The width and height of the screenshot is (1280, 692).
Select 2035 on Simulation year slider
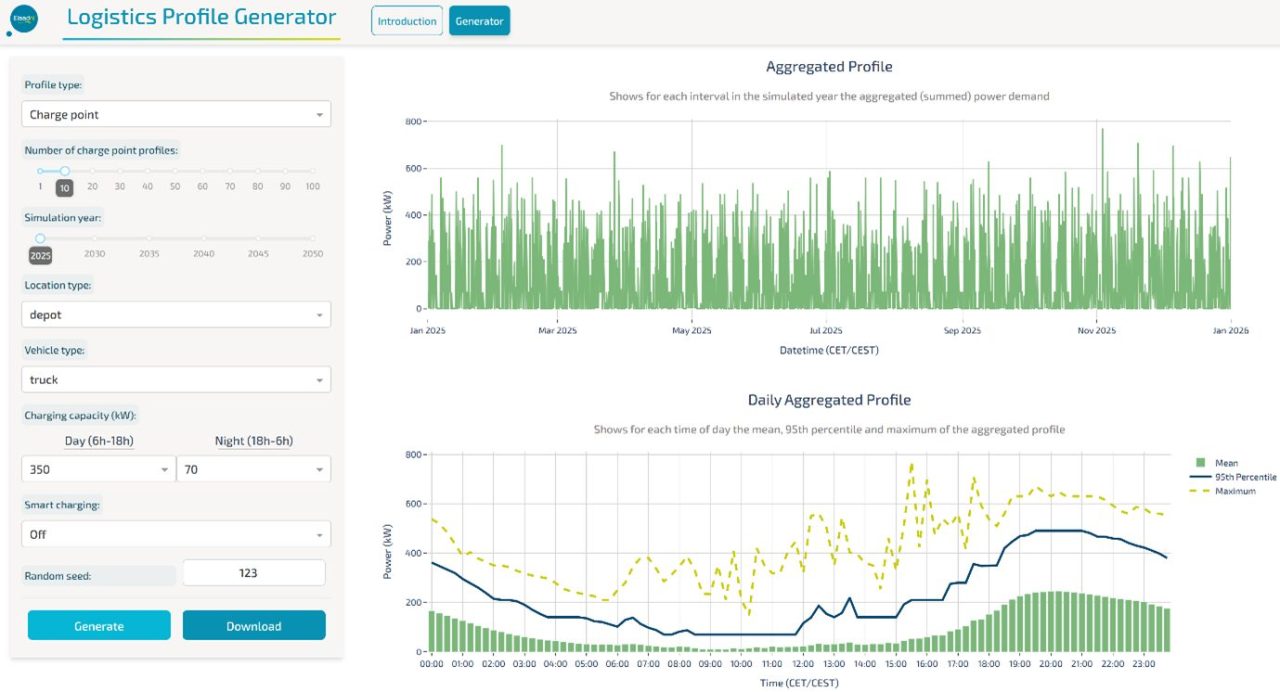coord(149,239)
